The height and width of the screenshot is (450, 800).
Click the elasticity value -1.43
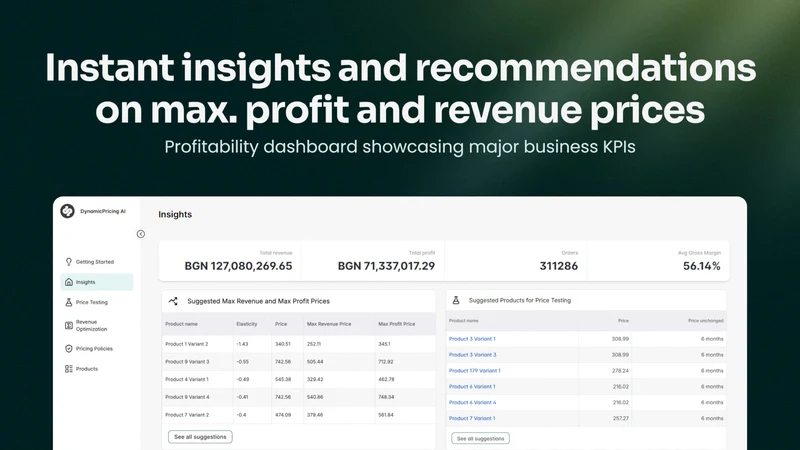(242, 344)
